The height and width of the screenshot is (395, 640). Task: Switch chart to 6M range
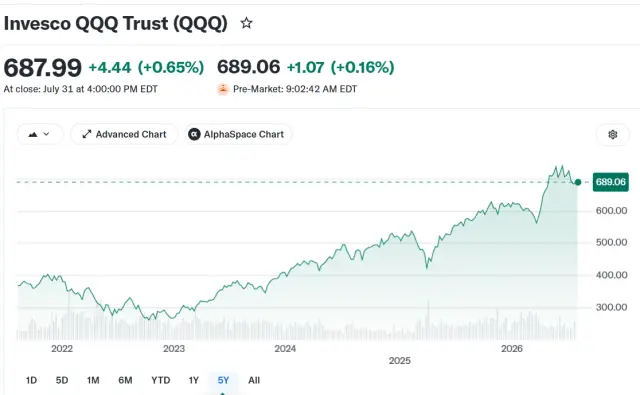click(x=125, y=380)
